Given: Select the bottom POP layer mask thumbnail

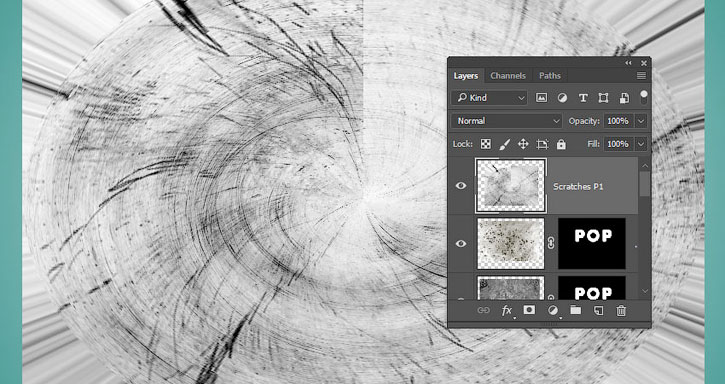Looking at the screenshot, I should [x=592, y=288].
